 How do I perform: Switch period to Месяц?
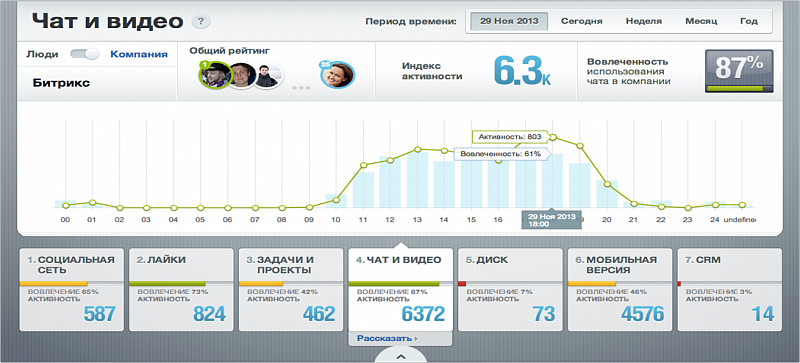click(x=701, y=21)
